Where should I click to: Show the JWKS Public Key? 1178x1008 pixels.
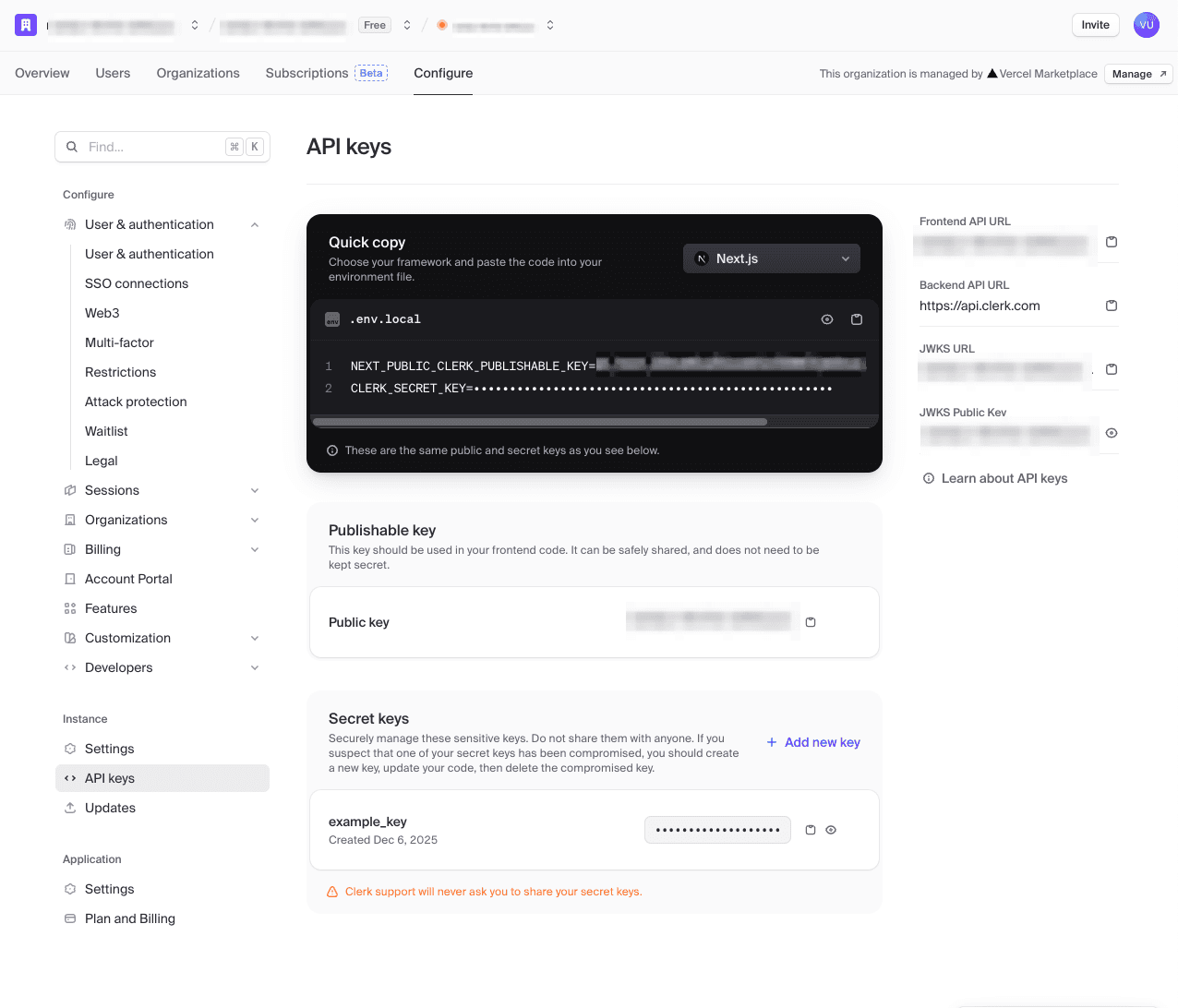click(1112, 433)
